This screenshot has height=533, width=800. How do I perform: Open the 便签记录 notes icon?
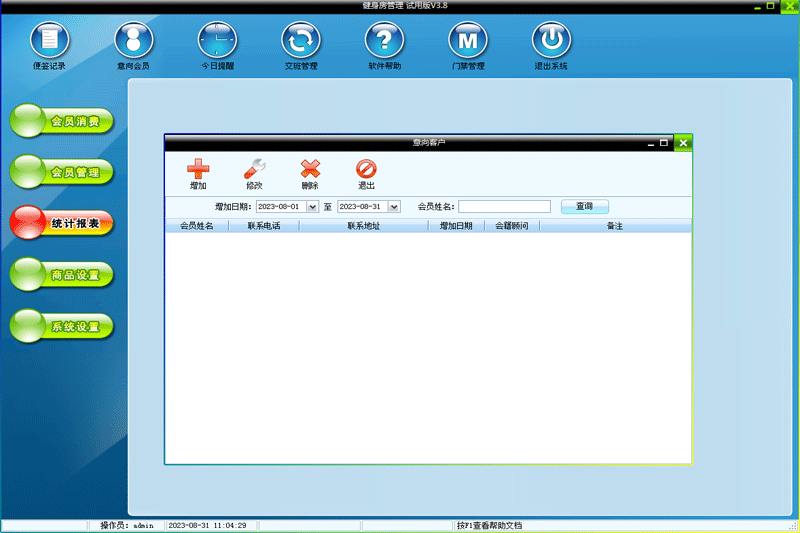pyautogui.click(x=49, y=40)
